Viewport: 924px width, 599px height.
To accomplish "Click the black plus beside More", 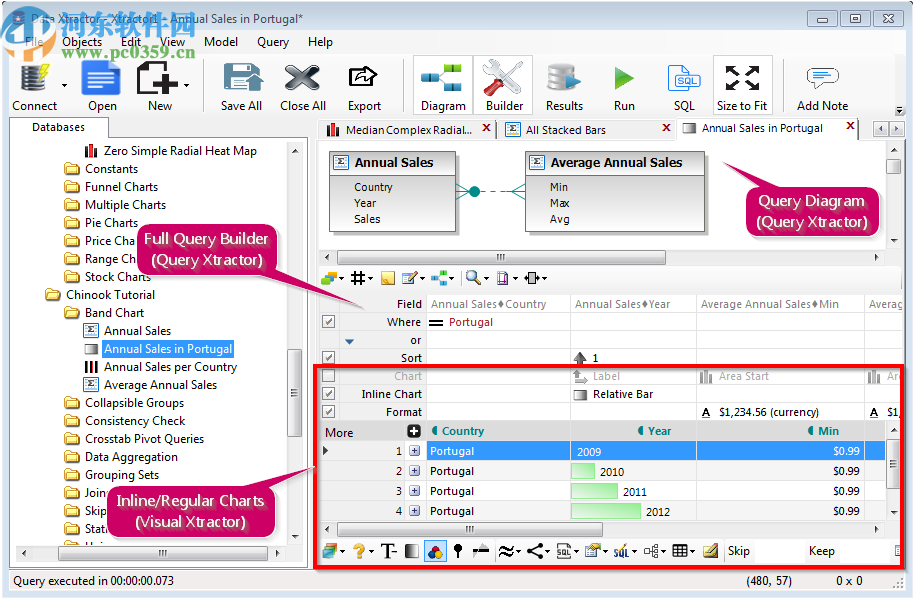I will 414,431.
